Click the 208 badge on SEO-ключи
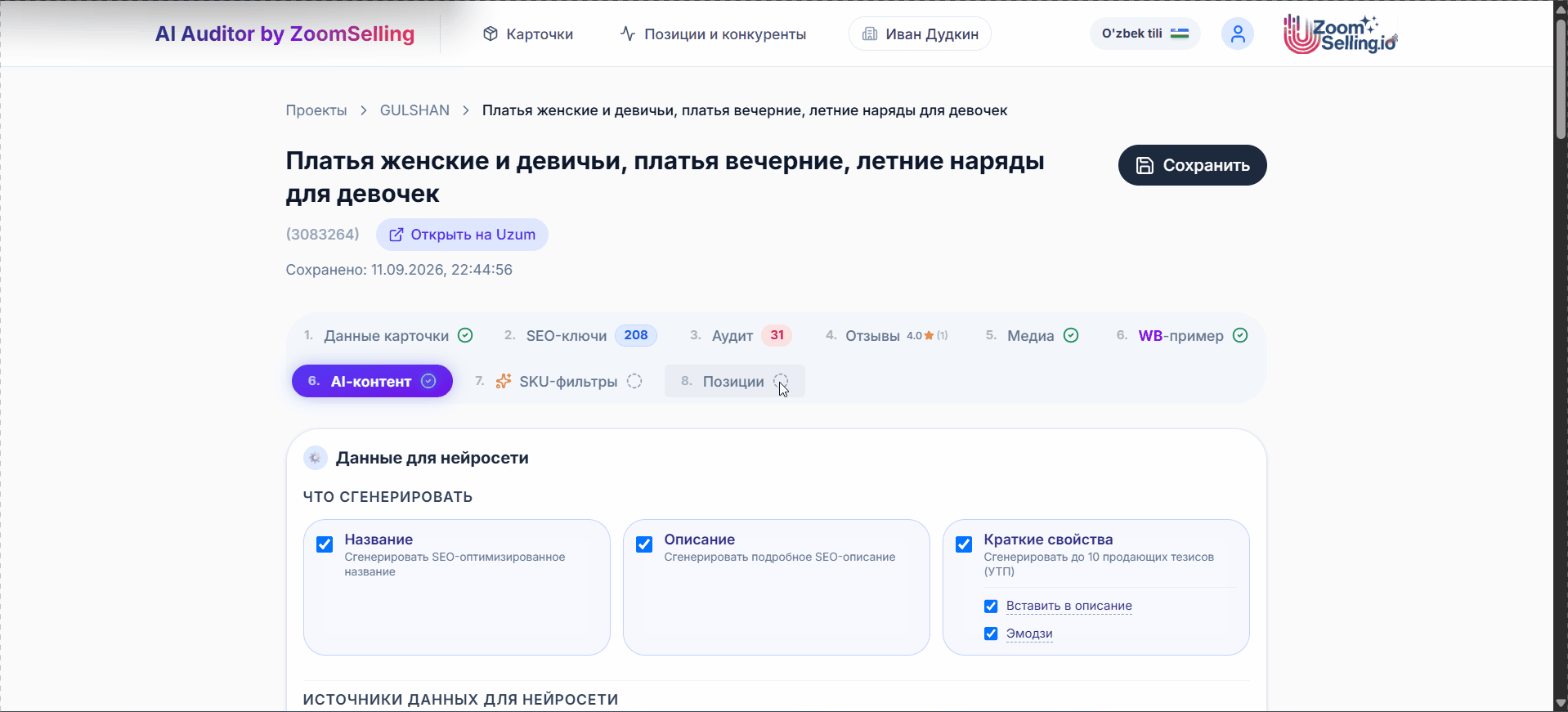This screenshot has width=1568, height=712. pos(636,335)
